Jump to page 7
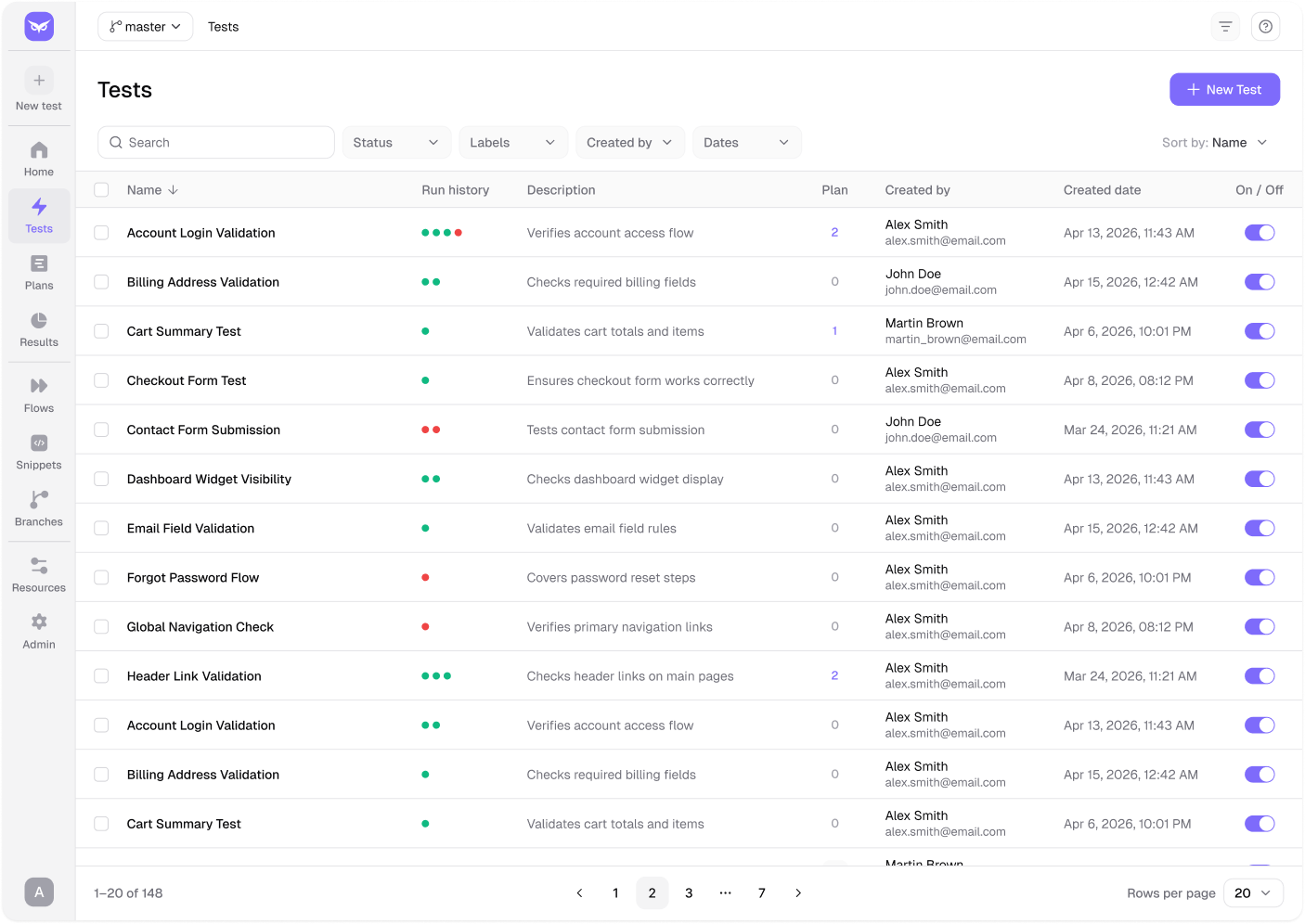The height and width of the screenshot is (924, 1305). pos(762,893)
